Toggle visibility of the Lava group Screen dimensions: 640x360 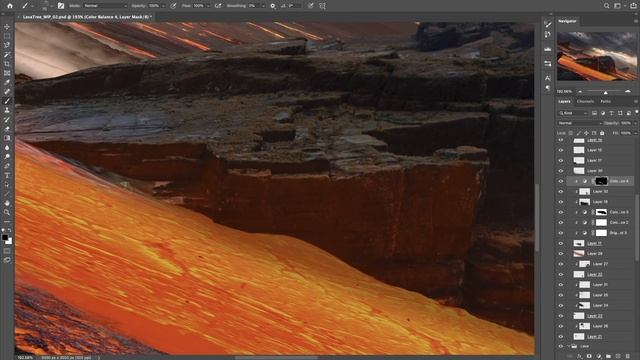pyautogui.click(x=561, y=346)
